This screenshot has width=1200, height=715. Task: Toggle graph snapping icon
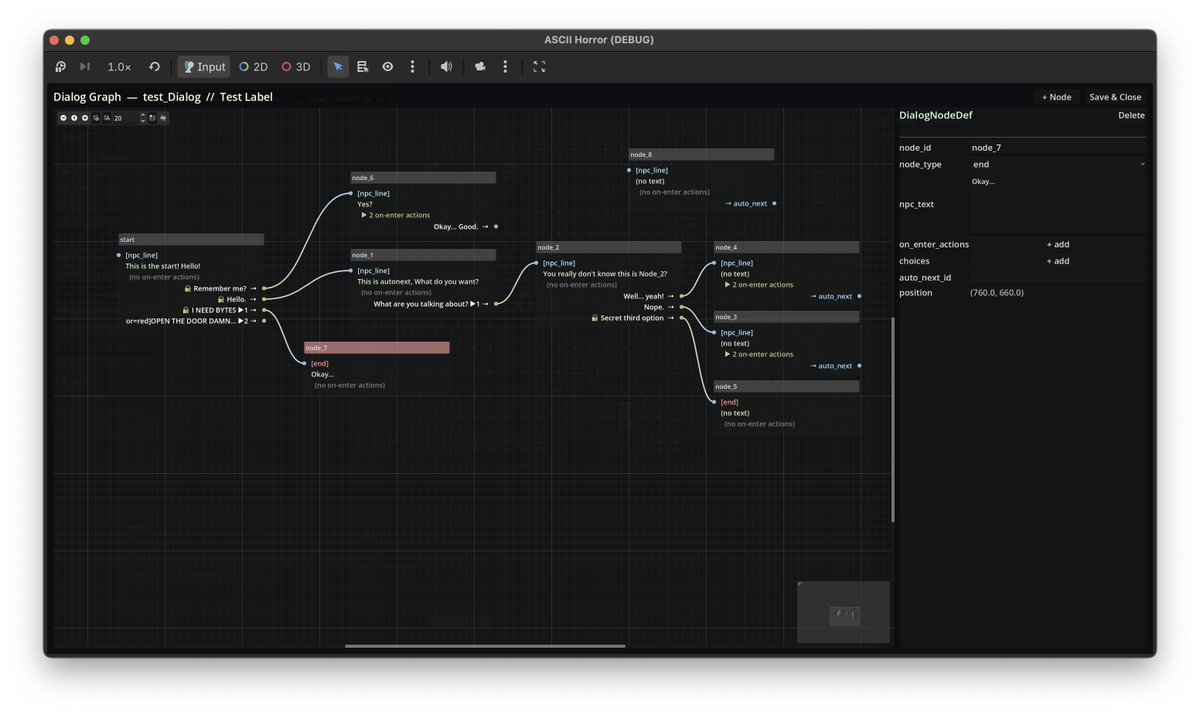(107, 118)
